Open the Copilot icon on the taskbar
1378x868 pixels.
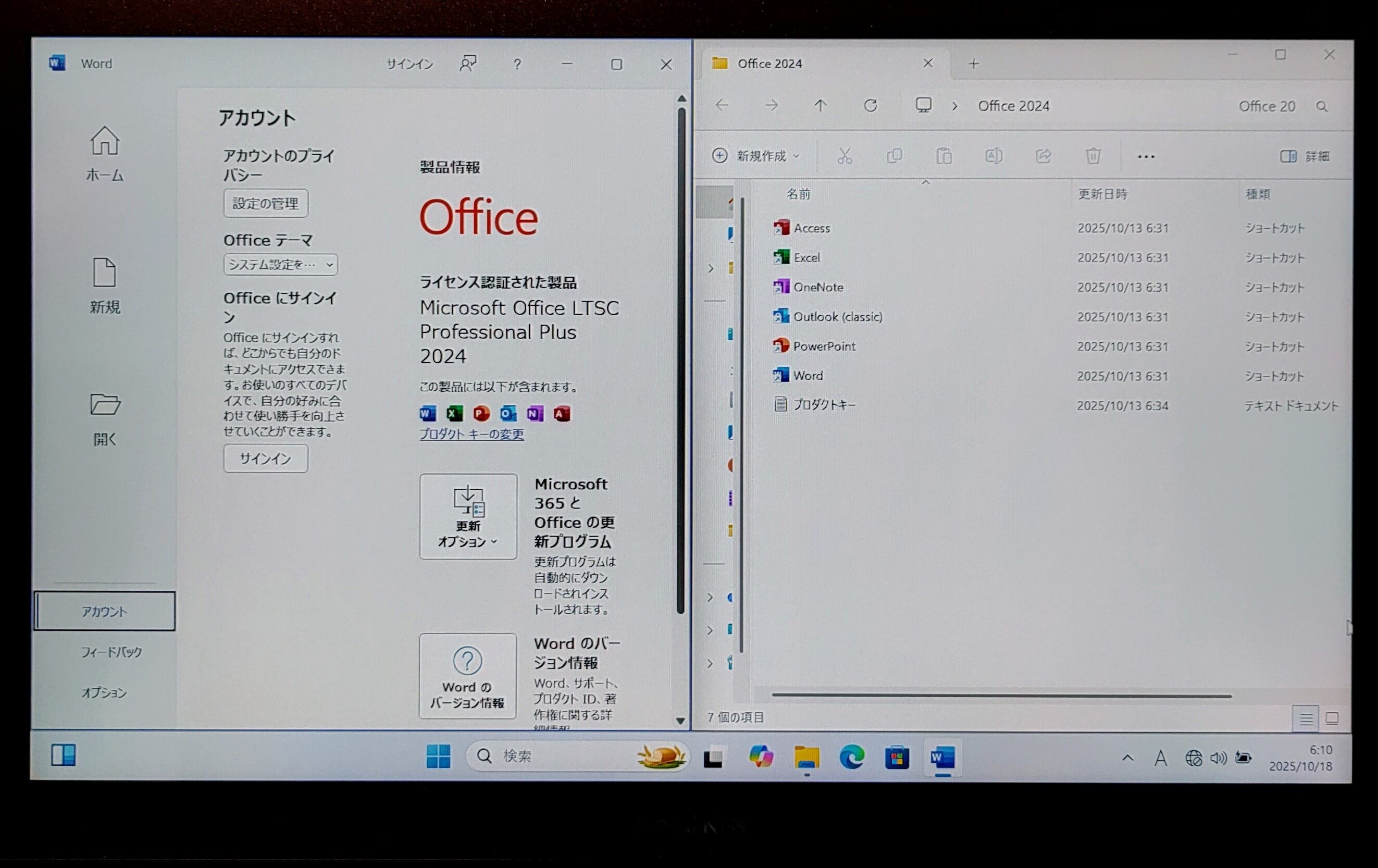pyautogui.click(x=761, y=757)
